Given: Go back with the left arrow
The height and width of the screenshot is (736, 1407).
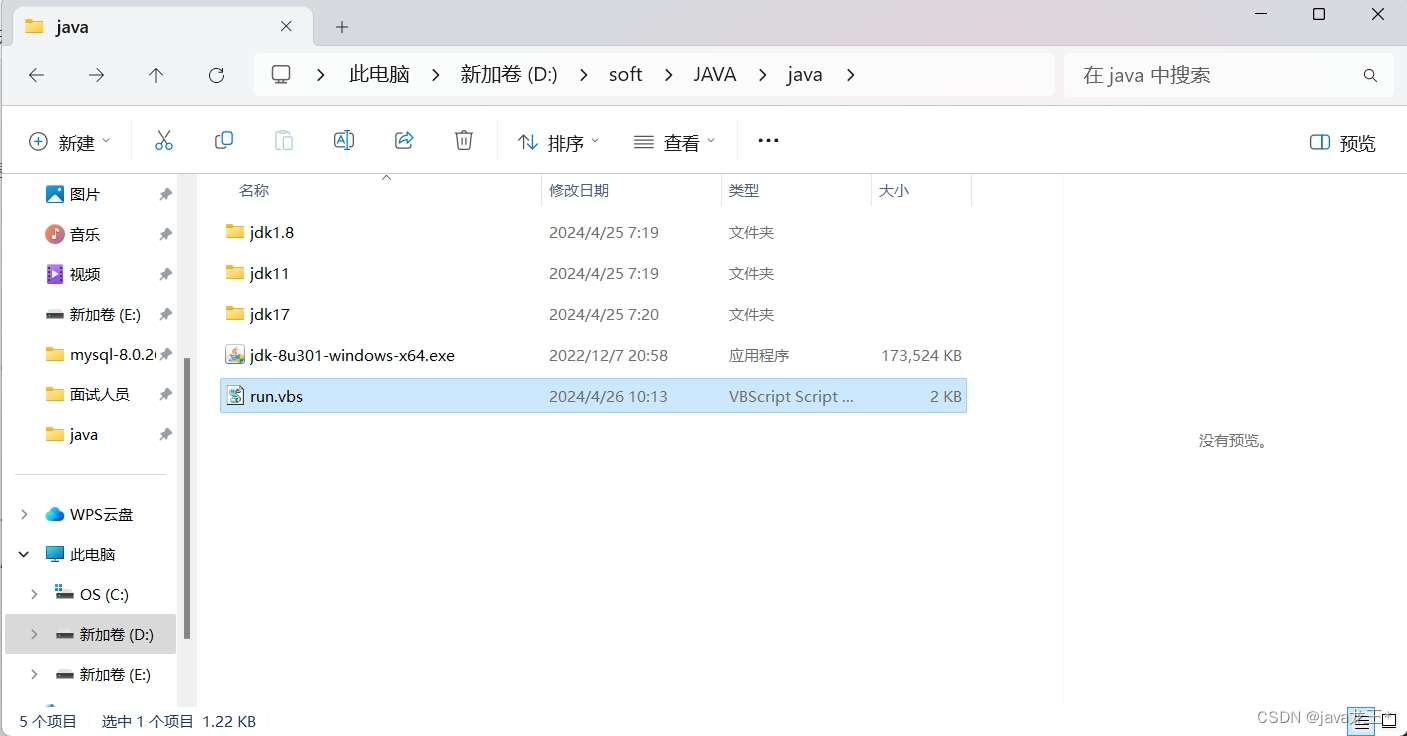Looking at the screenshot, I should click(36, 75).
